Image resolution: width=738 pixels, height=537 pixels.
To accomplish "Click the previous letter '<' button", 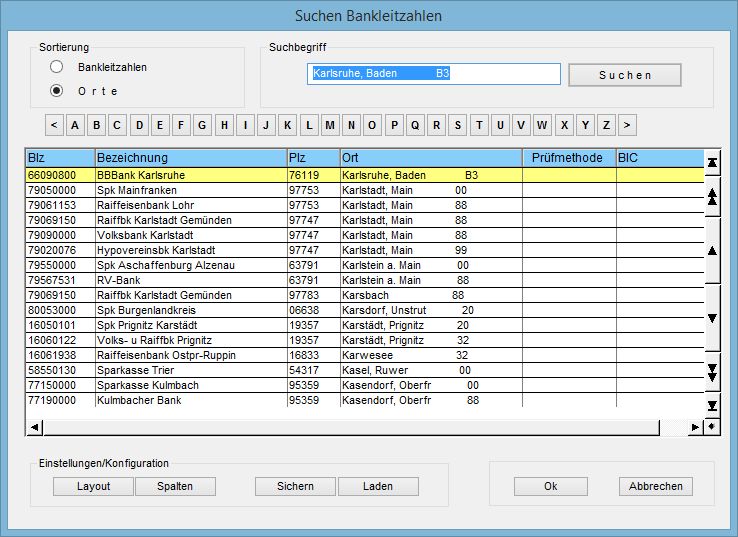I will (53, 125).
